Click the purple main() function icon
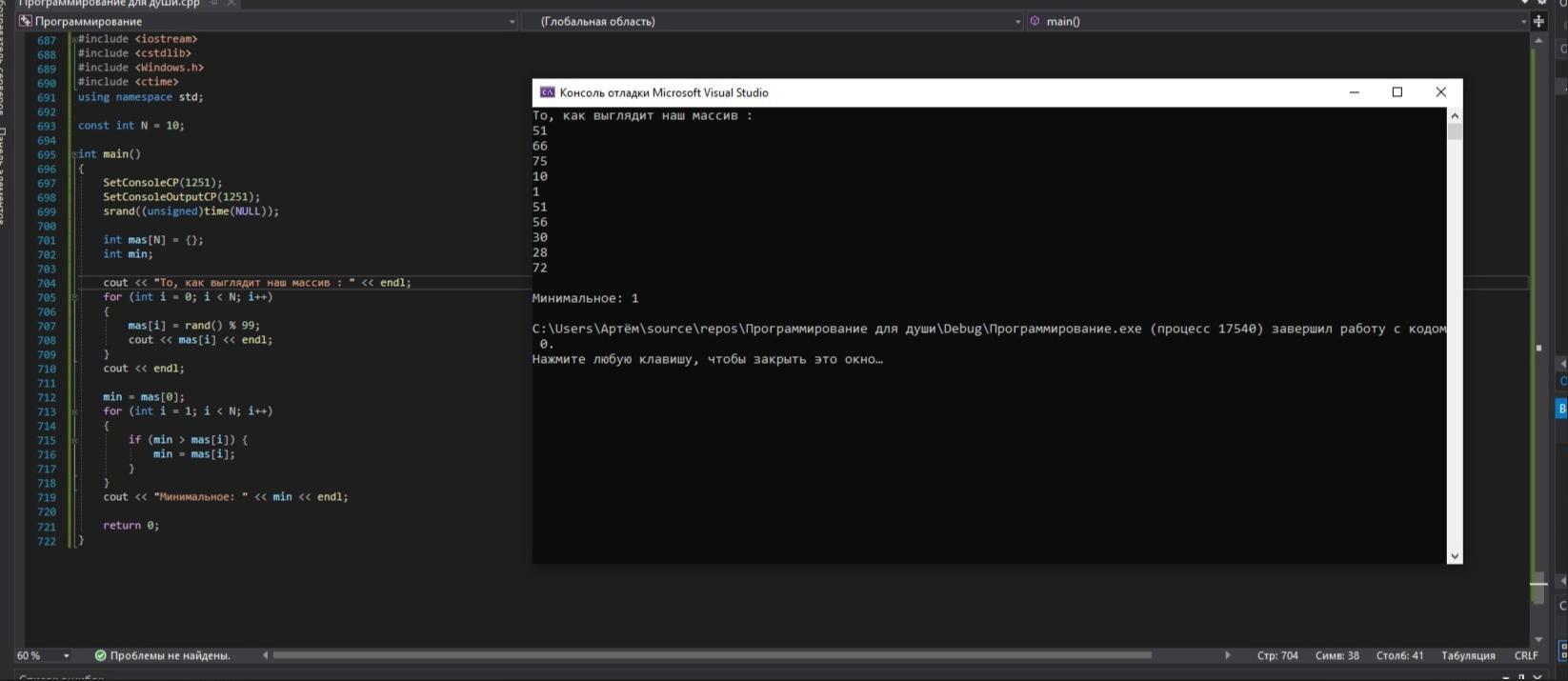This screenshot has height=681, width=1568. point(1035,21)
